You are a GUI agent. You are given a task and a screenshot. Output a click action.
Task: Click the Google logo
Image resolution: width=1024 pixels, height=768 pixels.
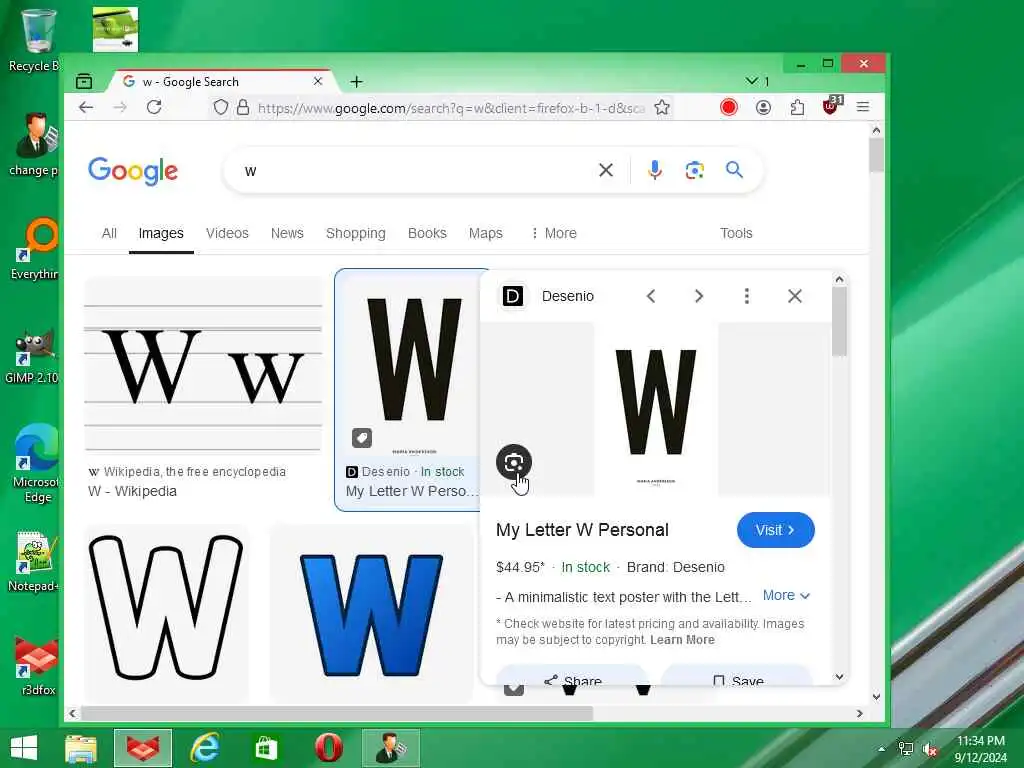pos(133,171)
